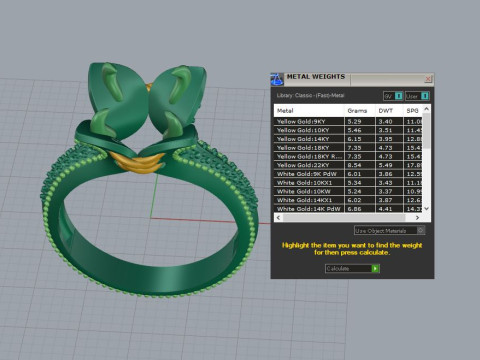Click the metal list scroll down arrow
The height and width of the screenshot is (360, 480).
pos(426,209)
